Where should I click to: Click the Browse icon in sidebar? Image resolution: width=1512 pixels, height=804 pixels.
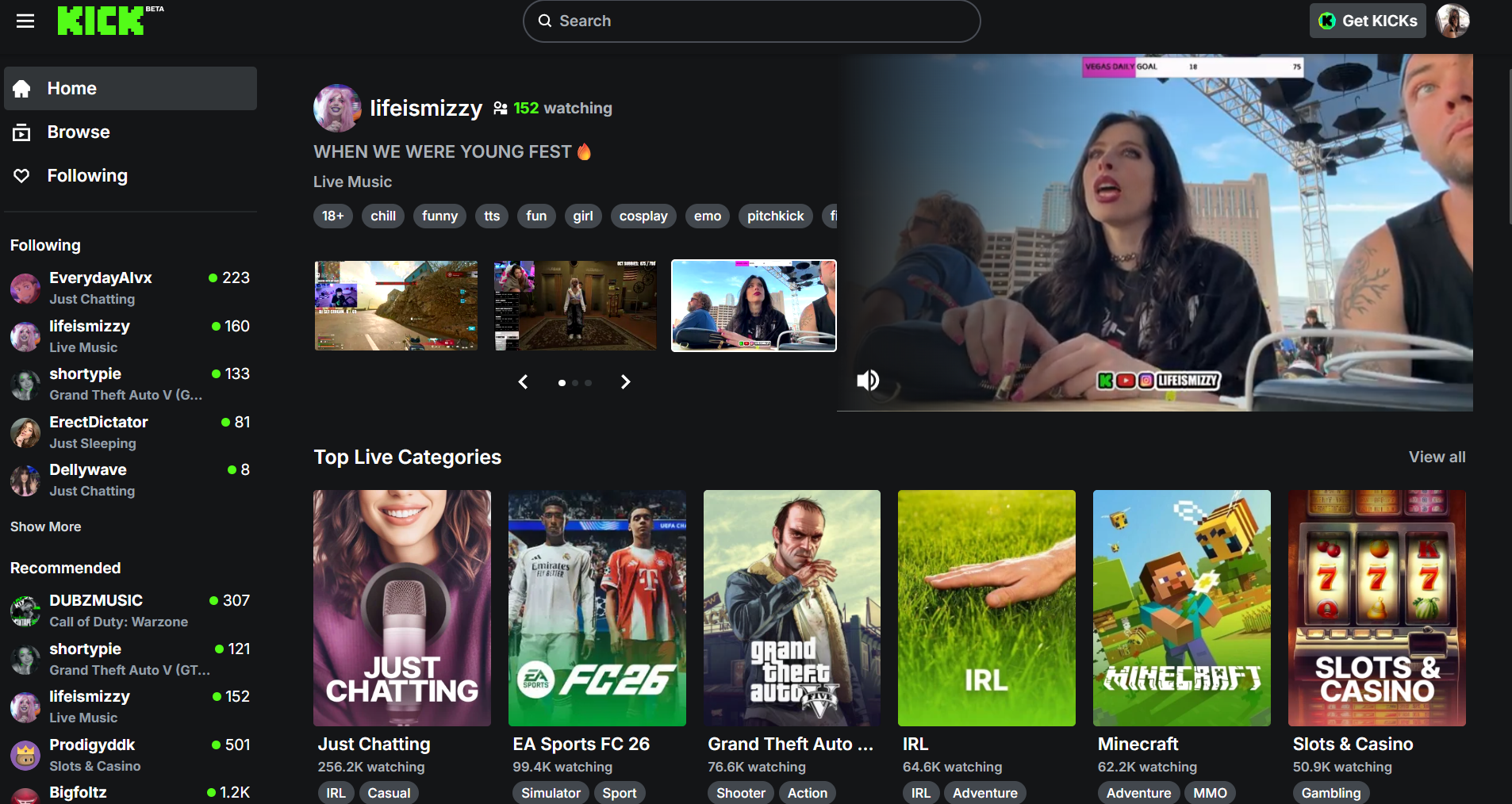point(21,132)
